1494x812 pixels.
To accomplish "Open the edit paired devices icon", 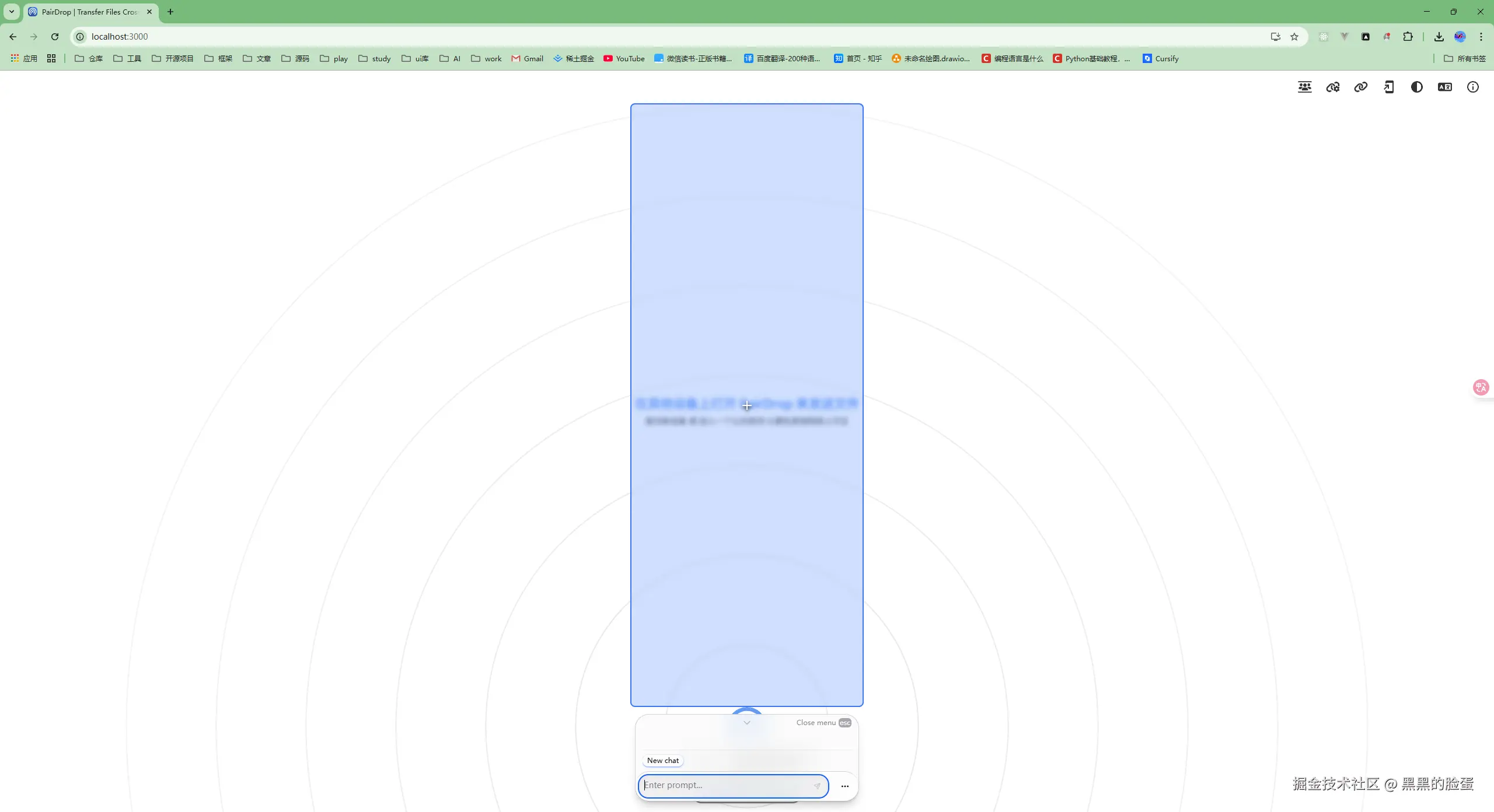I will 1332,87.
